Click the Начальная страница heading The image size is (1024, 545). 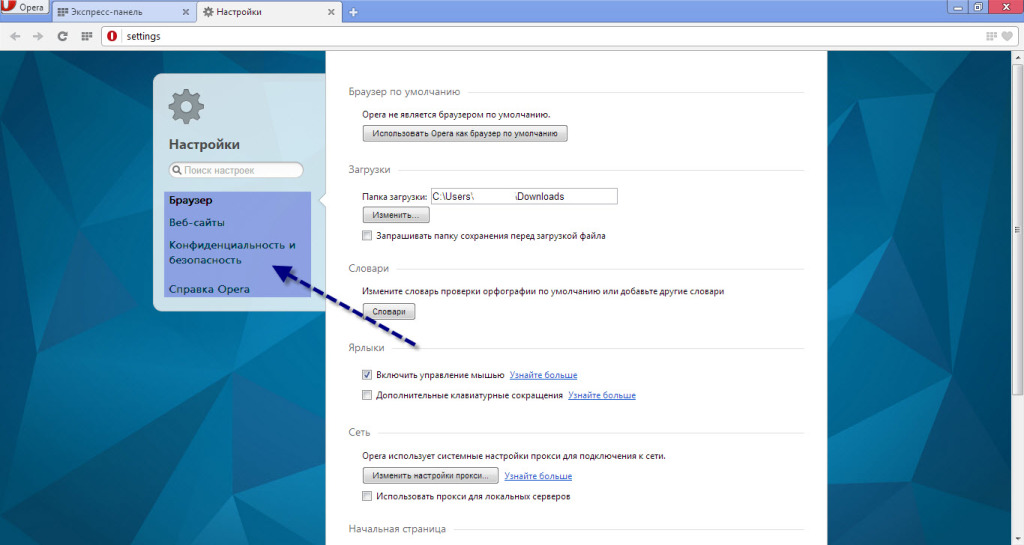[397, 529]
